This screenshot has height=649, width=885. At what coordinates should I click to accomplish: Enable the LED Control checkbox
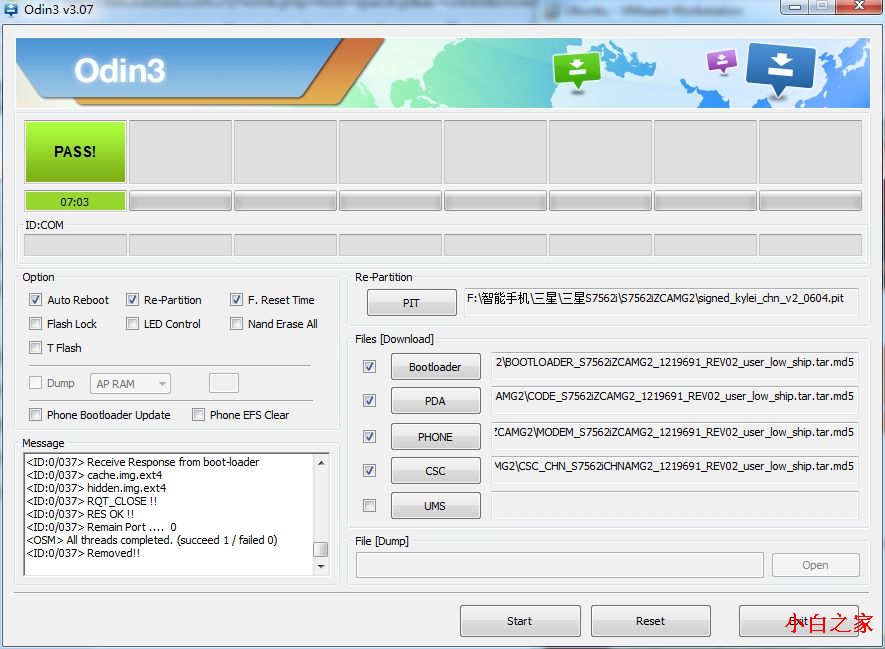(132, 323)
